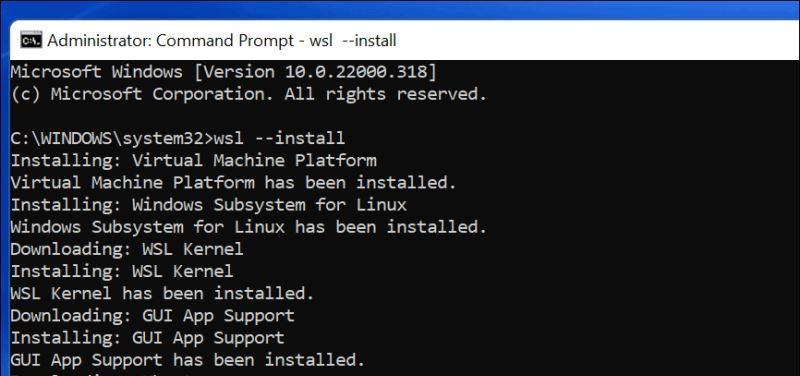Click the Microsoft Corporation copyright line

(249, 94)
